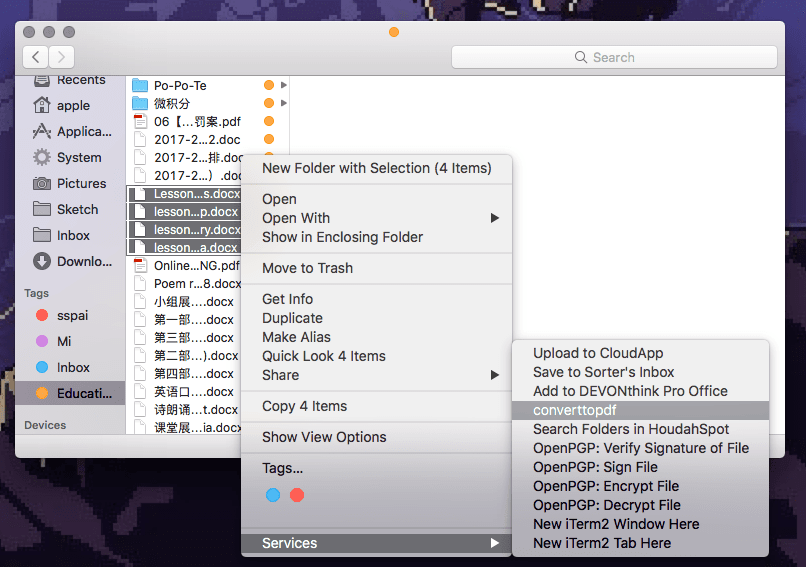Choose Show View Options
806x567 pixels.
pos(377,437)
